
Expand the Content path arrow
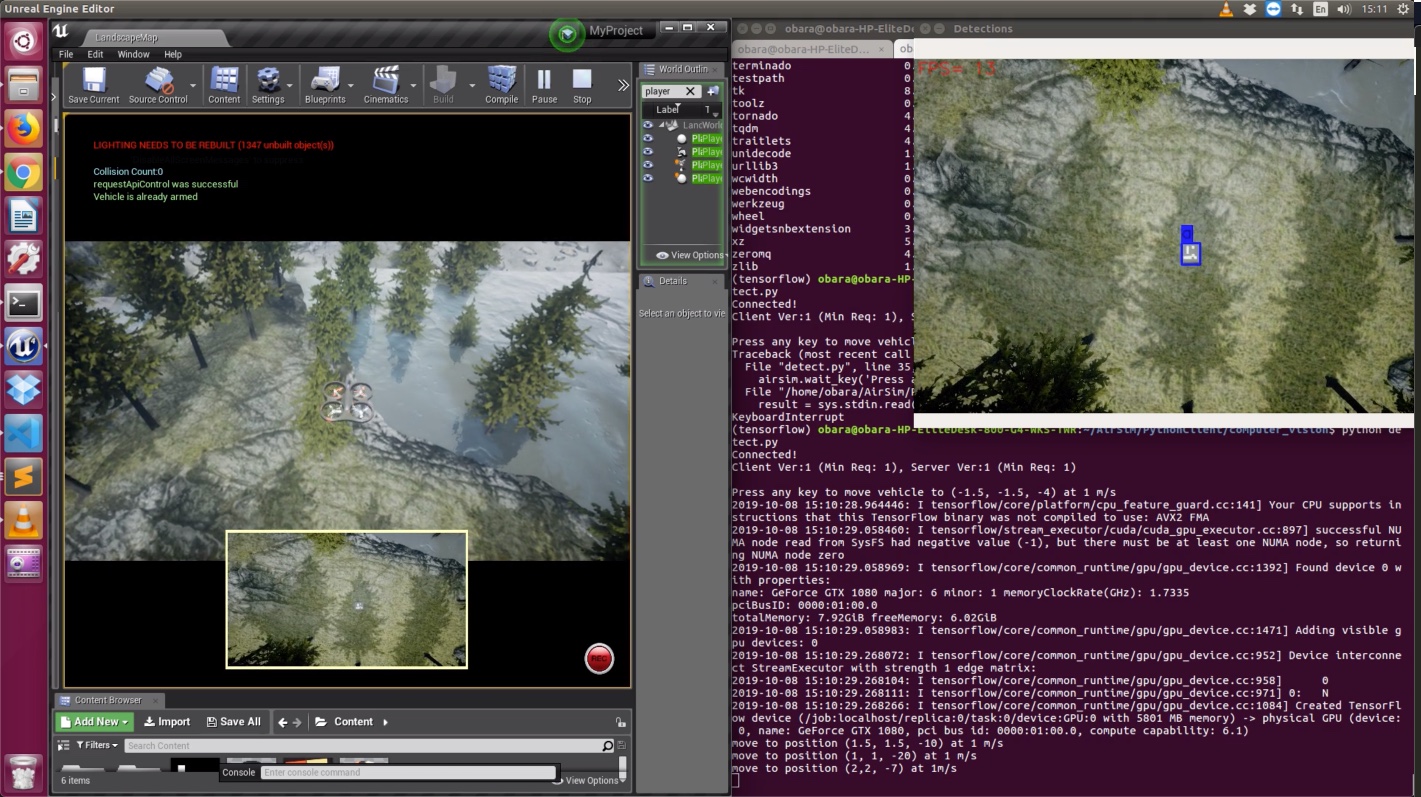tap(386, 722)
